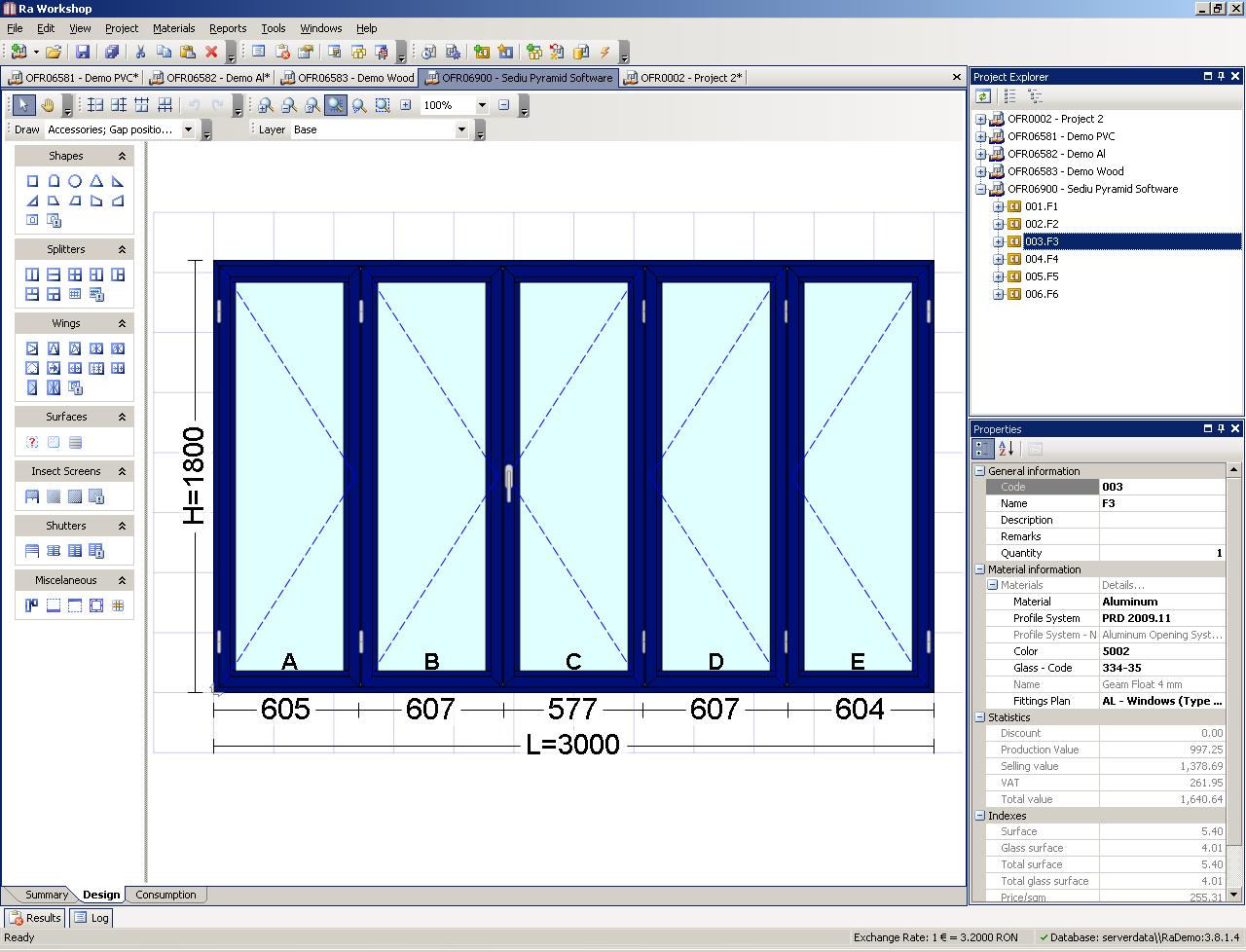Click the Quantity value field
The image size is (1246, 952).
pos(1162,553)
